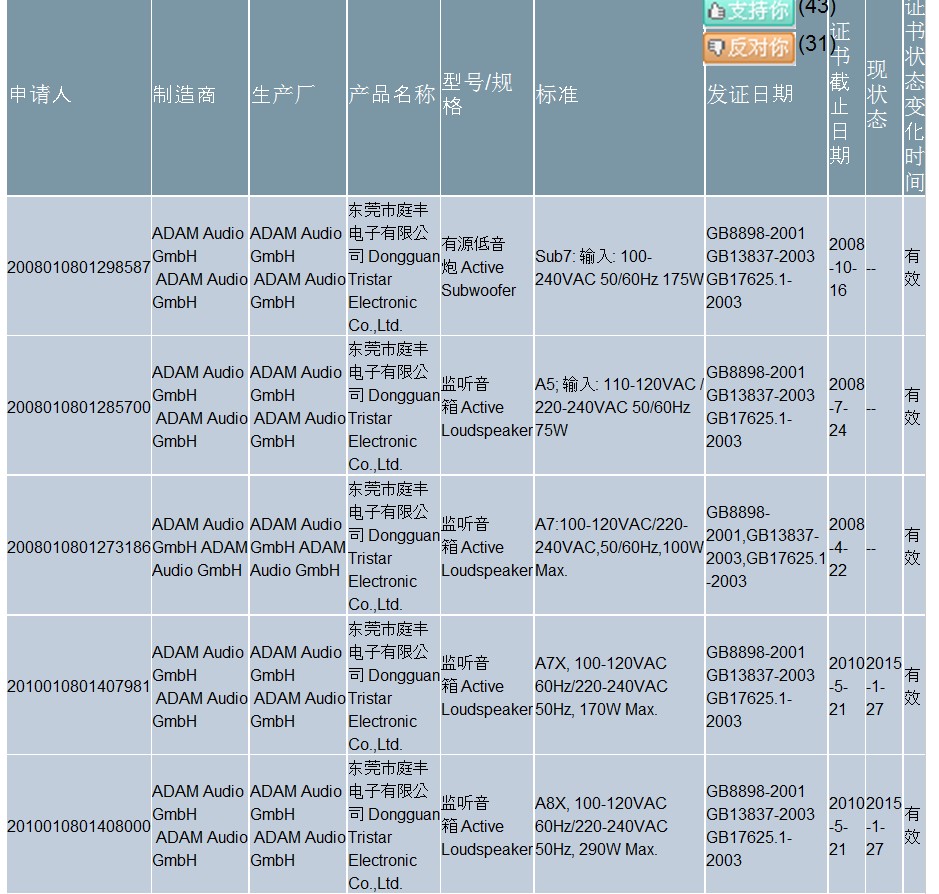Image resolution: width=939 pixels, height=894 pixels.
Task: Click the A5 110-120VAC specification cell
Action: pyautogui.click(x=619, y=407)
